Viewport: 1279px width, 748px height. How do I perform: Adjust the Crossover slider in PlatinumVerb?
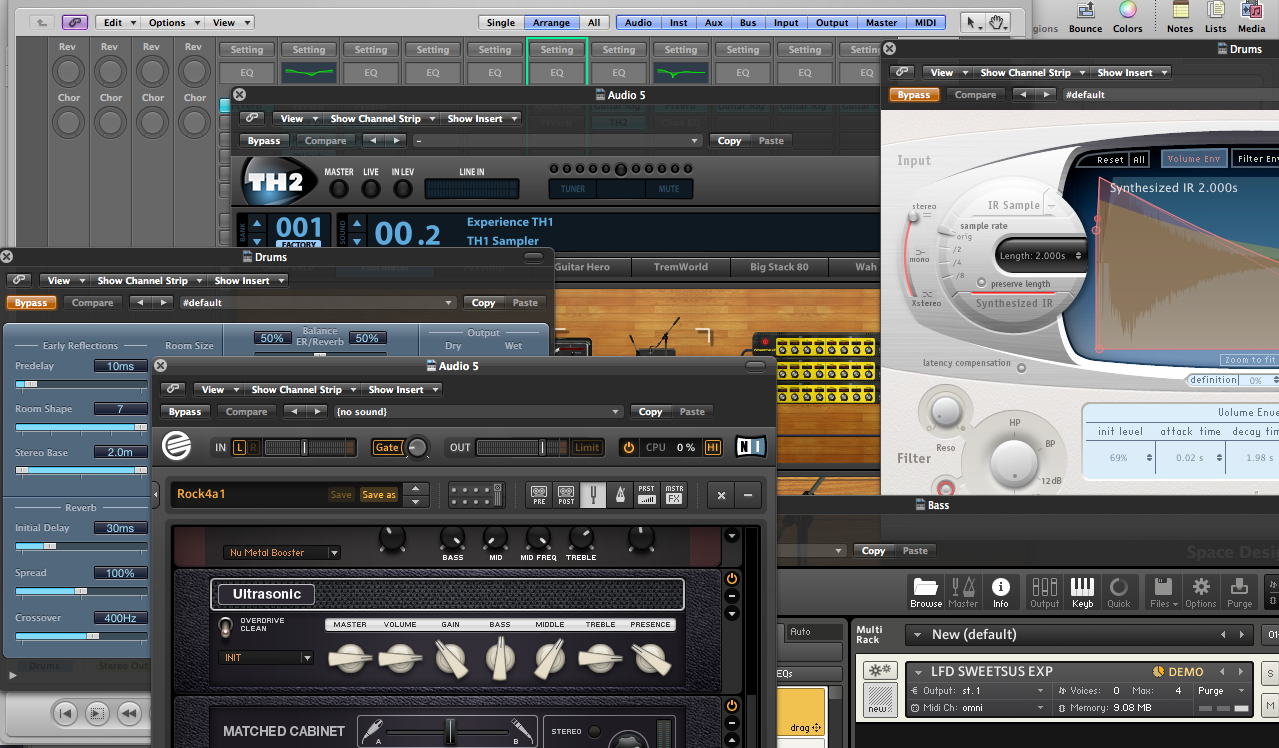click(x=82, y=636)
